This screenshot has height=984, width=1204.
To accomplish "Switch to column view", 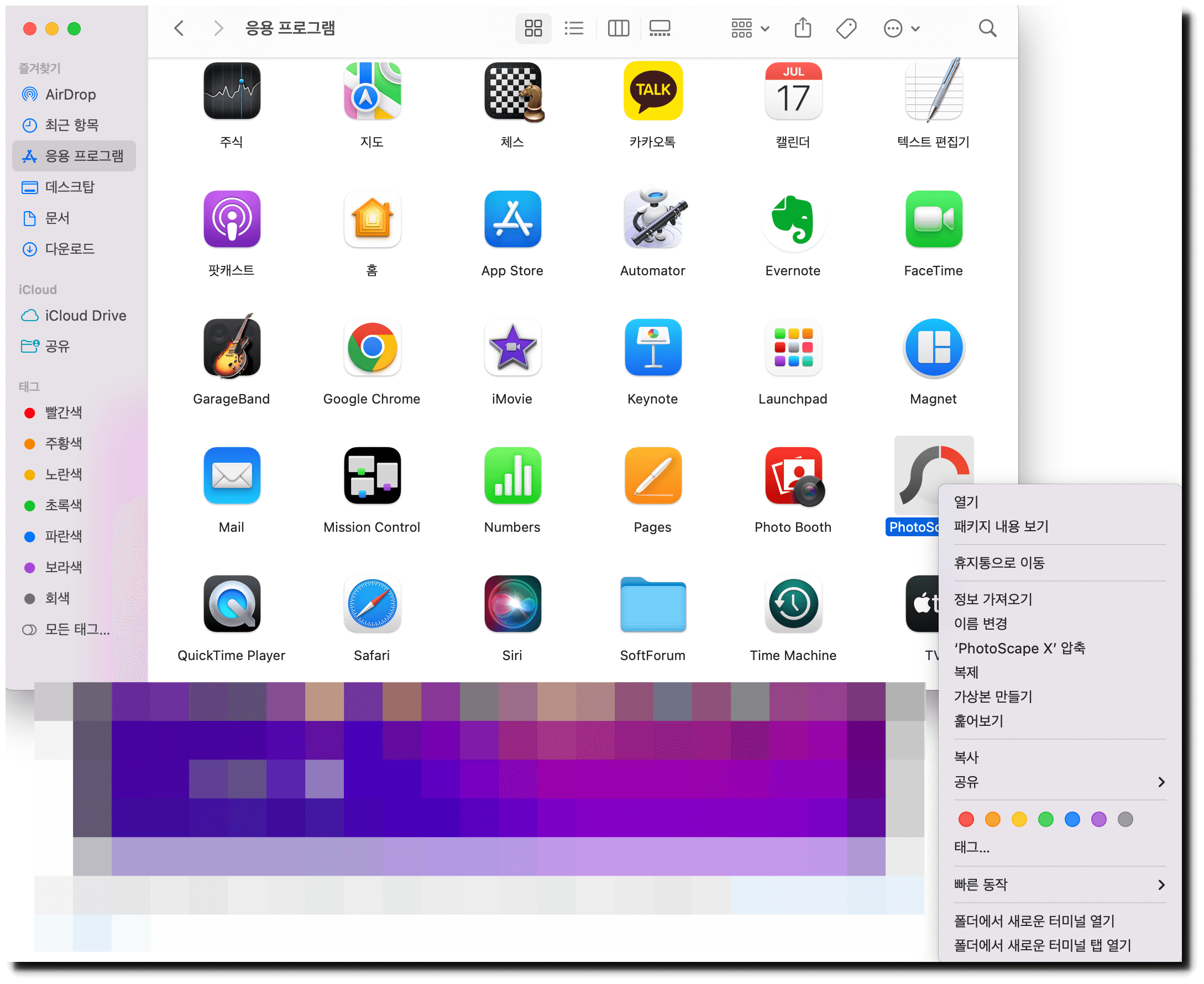I will pyautogui.click(x=618, y=28).
